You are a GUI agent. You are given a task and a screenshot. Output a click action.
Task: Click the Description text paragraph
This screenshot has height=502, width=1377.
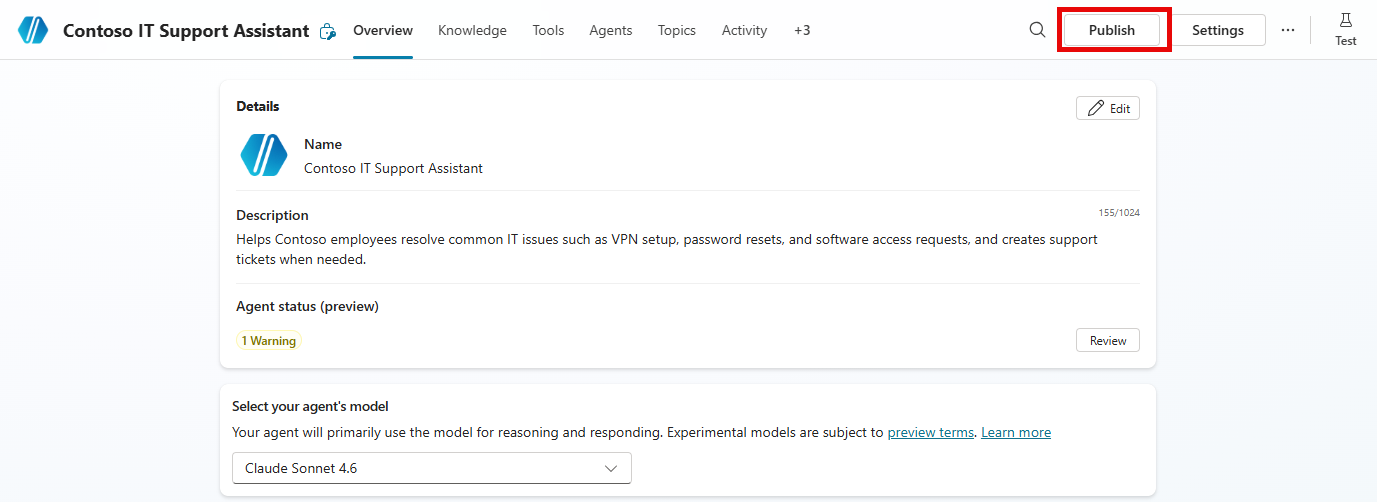[x=667, y=250]
